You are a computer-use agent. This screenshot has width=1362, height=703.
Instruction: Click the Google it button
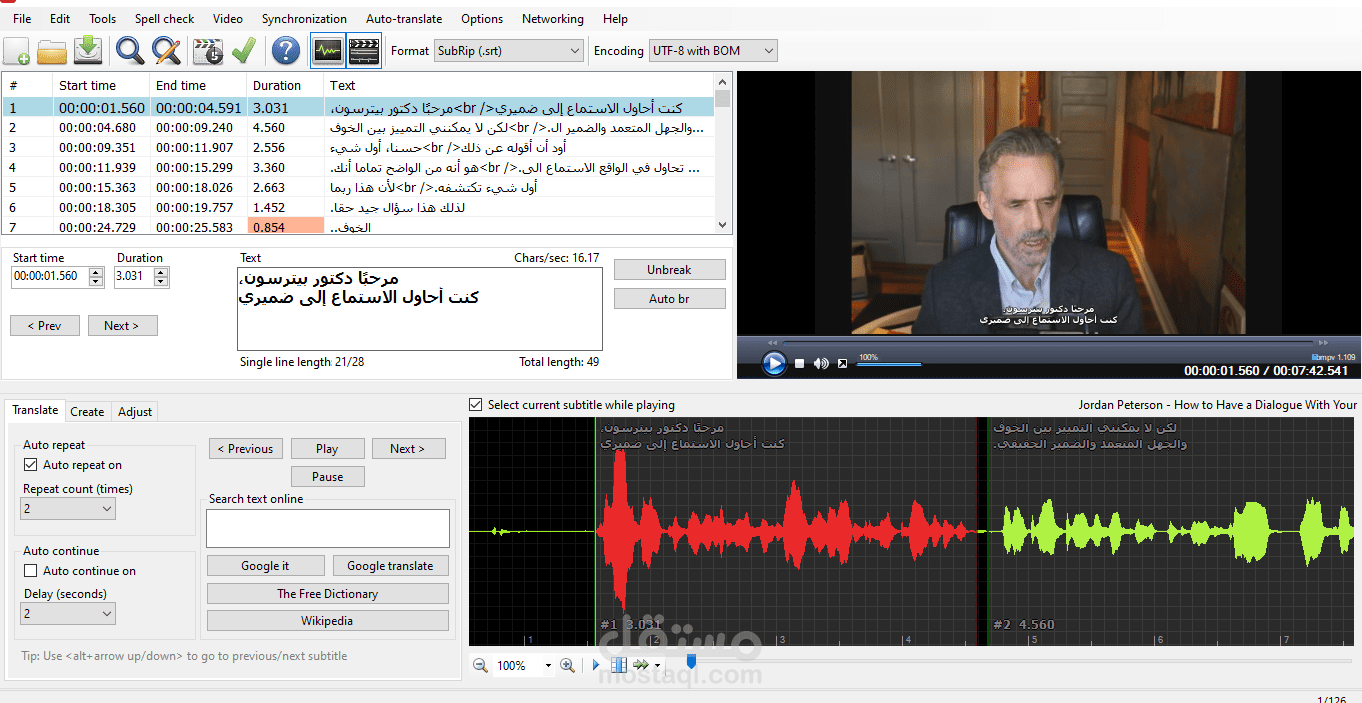[x=265, y=566]
